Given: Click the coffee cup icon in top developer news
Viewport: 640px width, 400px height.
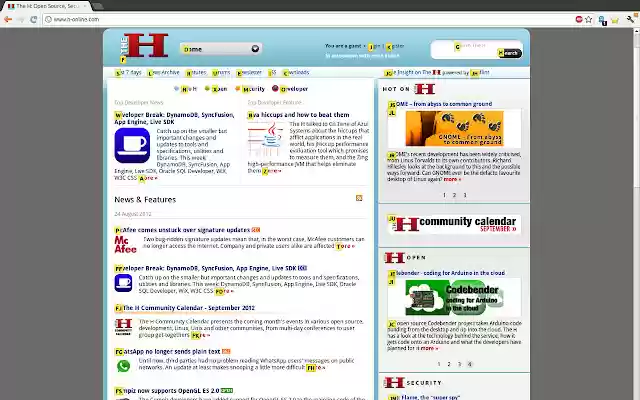Looking at the screenshot, I should coord(132,145).
